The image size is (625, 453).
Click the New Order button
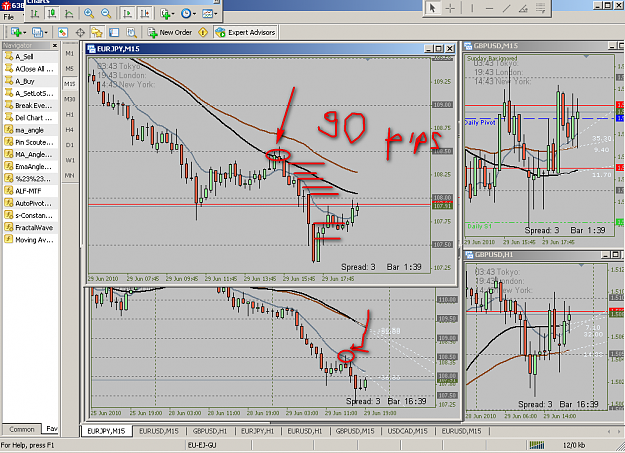point(170,32)
